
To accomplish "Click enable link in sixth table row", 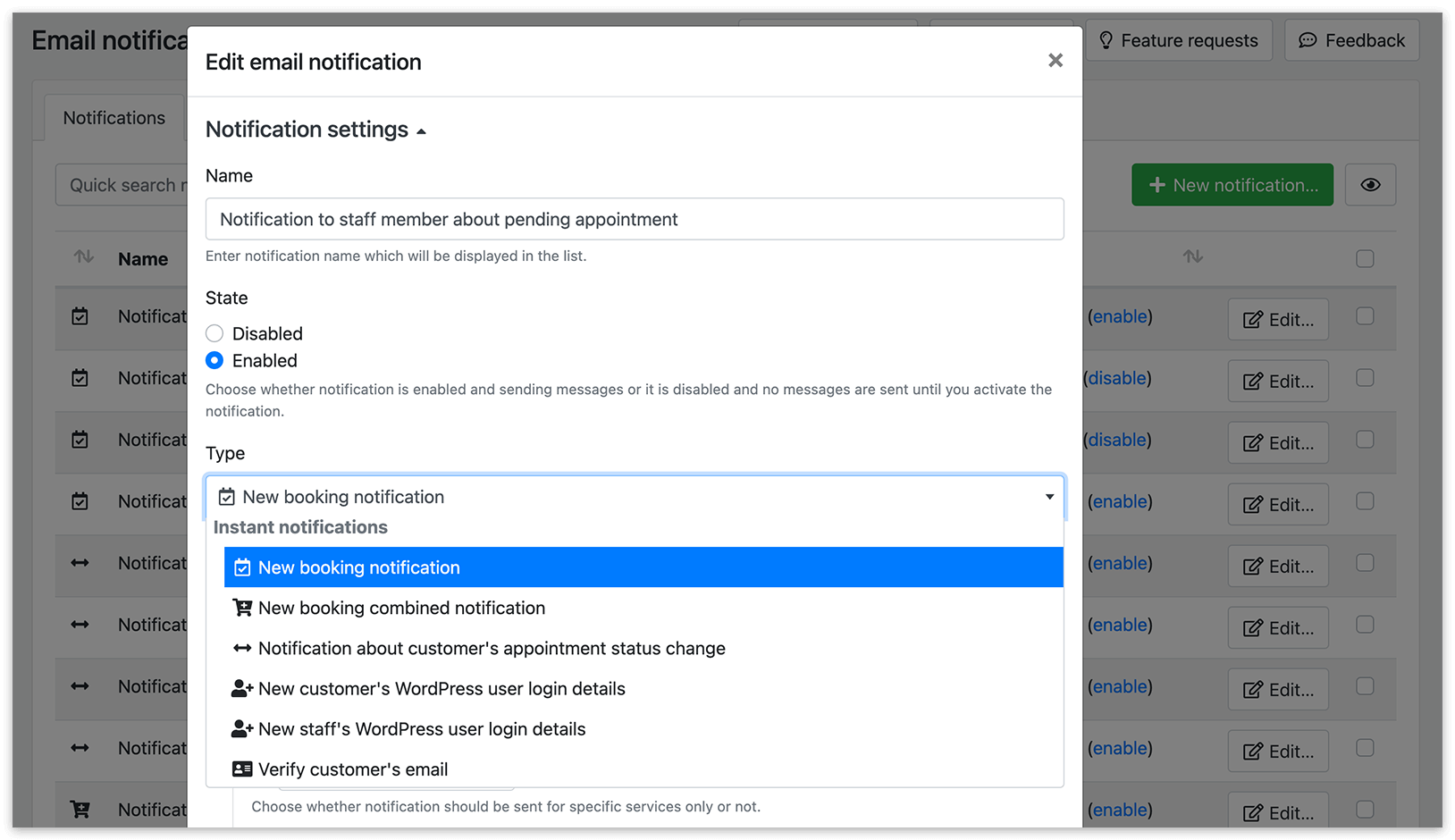I will pyautogui.click(x=1120, y=625).
